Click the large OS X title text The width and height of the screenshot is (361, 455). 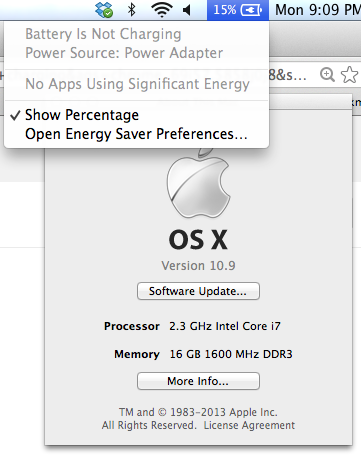point(198,240)
